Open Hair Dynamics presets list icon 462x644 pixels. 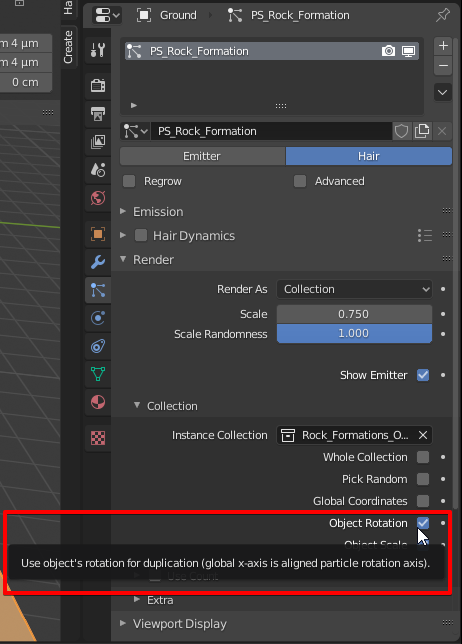425,235
